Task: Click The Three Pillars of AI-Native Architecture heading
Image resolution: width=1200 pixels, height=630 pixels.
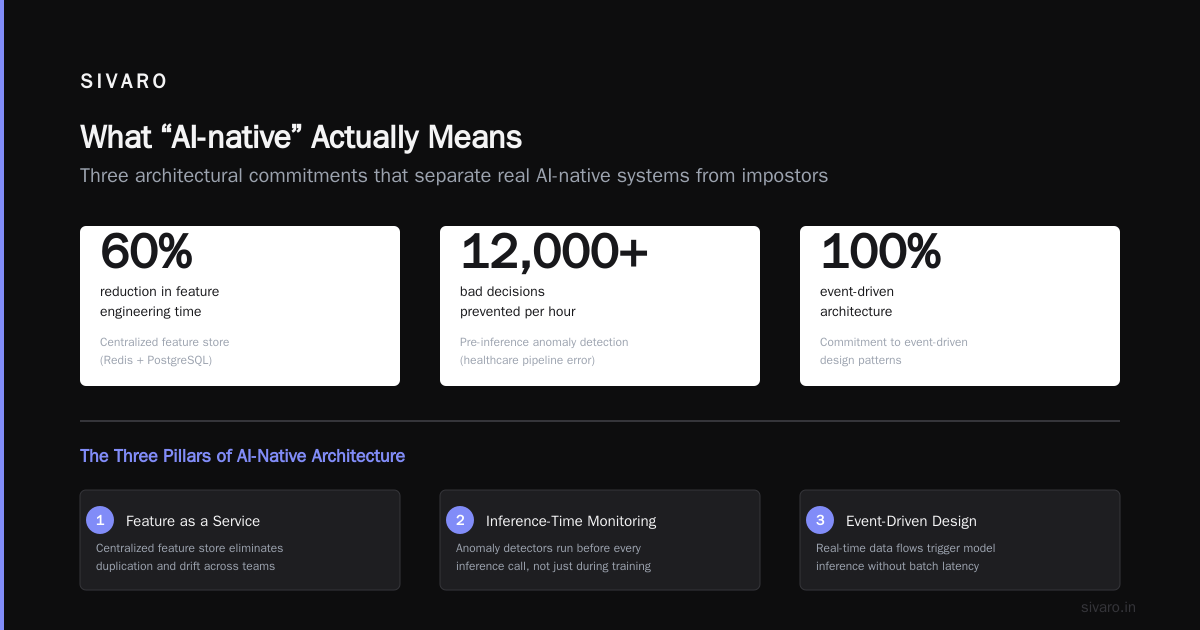Action: [x=242, y=456]
